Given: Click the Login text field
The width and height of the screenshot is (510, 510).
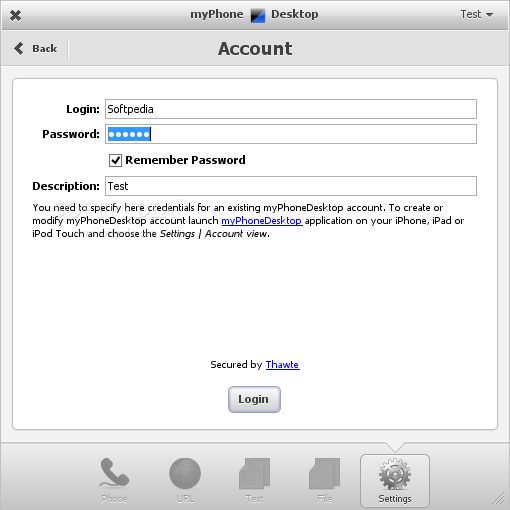Looking at the screenshot, I should [291, 109].
